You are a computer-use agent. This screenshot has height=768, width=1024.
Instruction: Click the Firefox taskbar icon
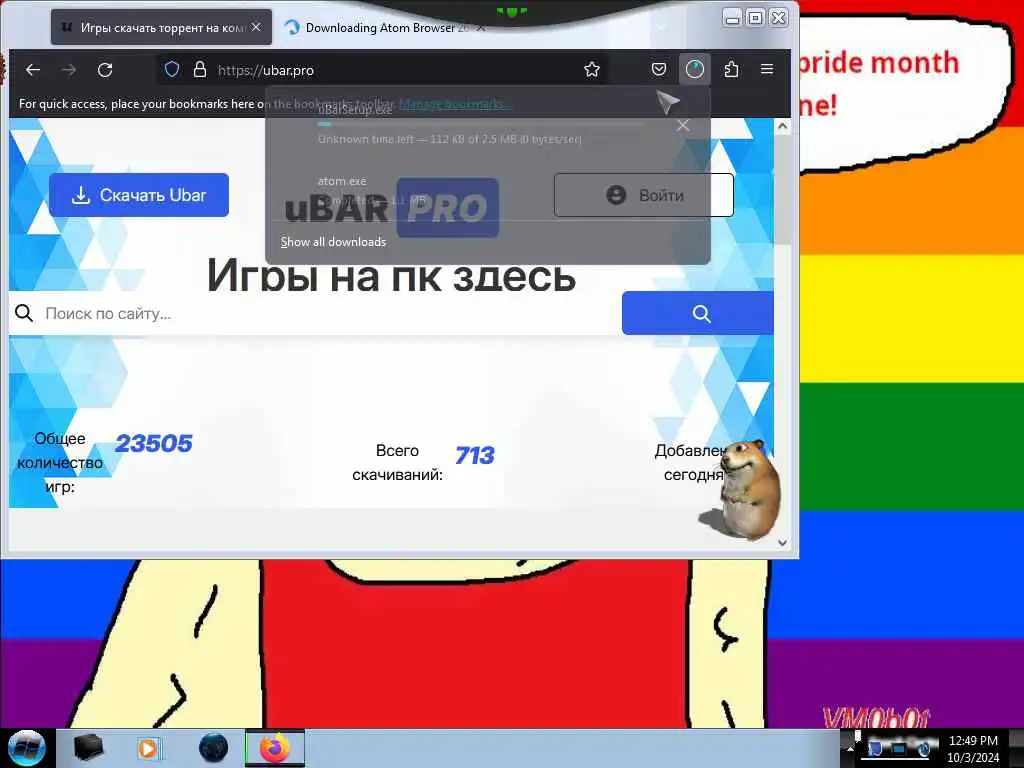pyautogui.click(x=275, y=748)
